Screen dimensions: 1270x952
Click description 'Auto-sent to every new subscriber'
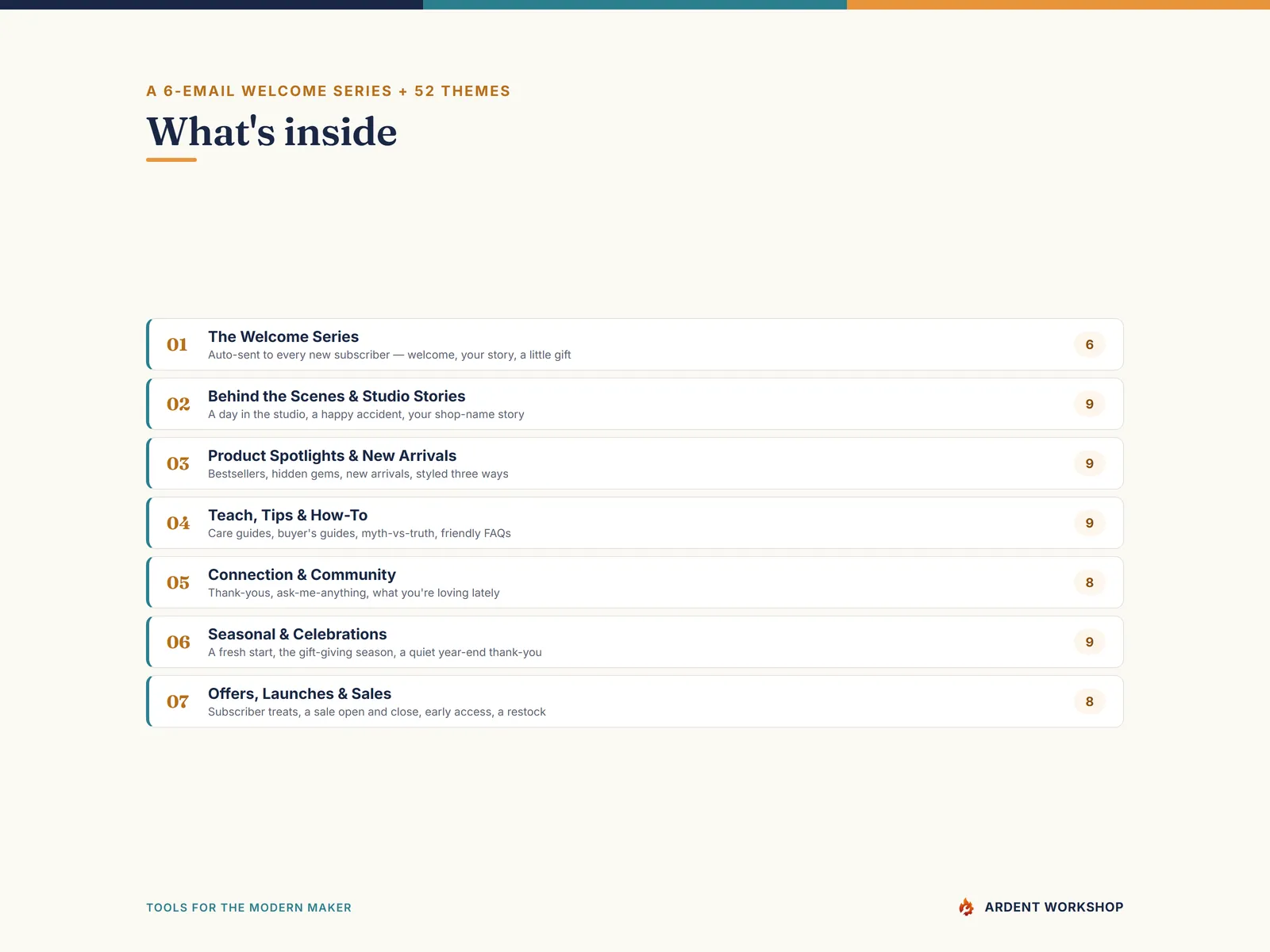pyautogui.click(x=389, y=355)
